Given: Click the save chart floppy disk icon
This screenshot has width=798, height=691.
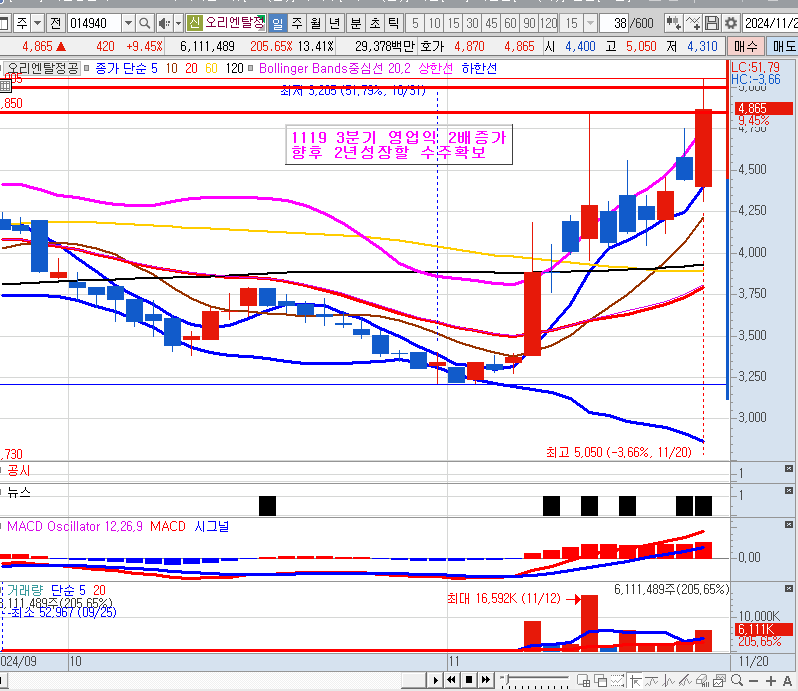Looking at the screenshot, I should point(711,23).
